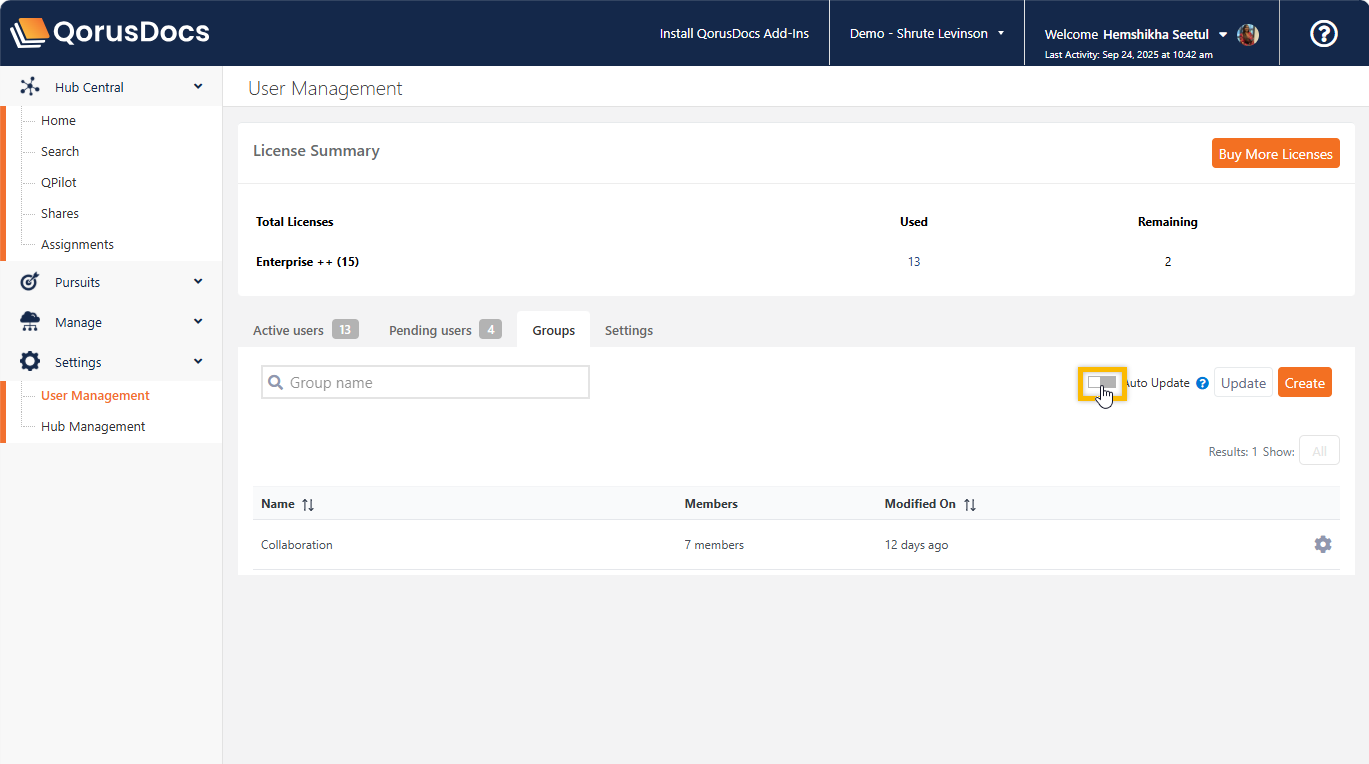Click the Group name search field

[x=425, y=383]
